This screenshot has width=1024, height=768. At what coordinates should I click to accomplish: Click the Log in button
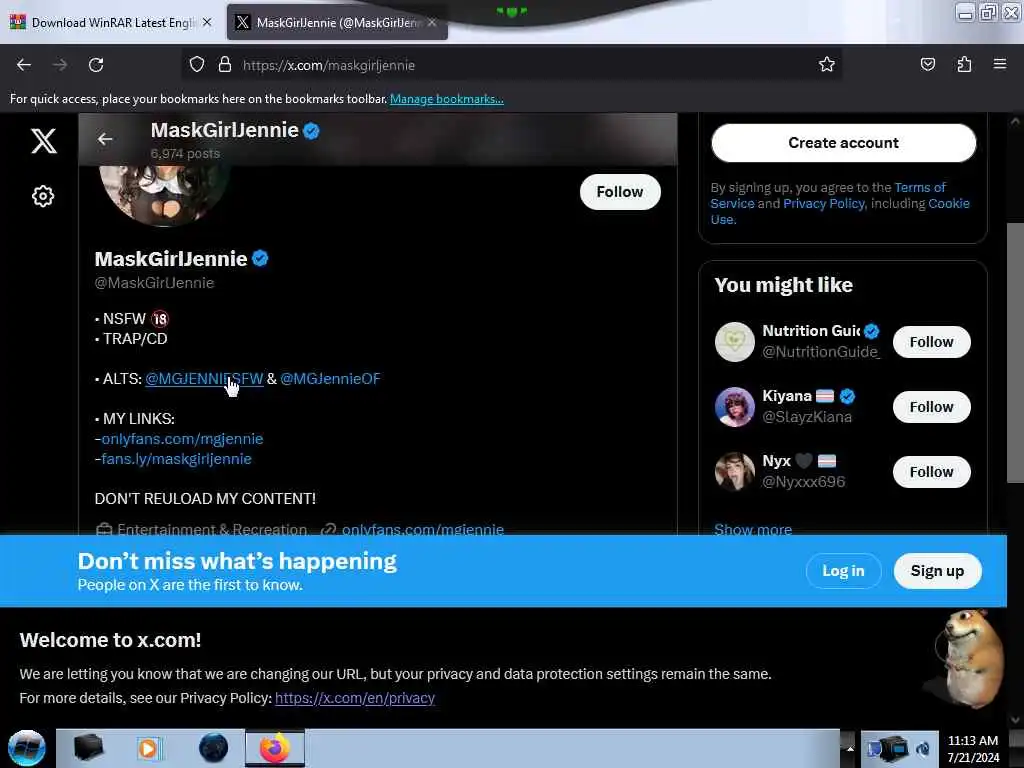coord(843,571)
